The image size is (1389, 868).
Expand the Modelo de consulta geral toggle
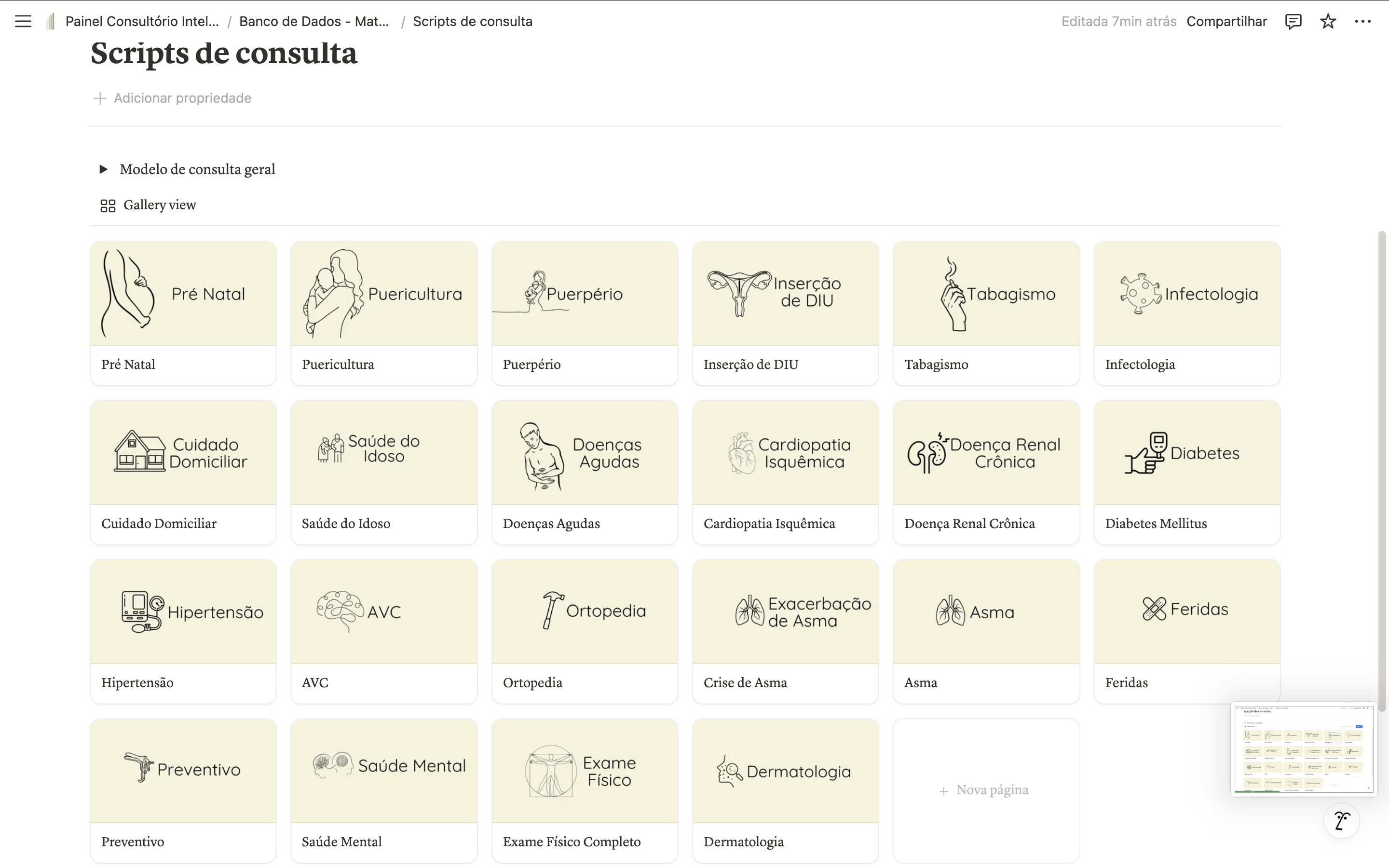(x=103, y=169)
